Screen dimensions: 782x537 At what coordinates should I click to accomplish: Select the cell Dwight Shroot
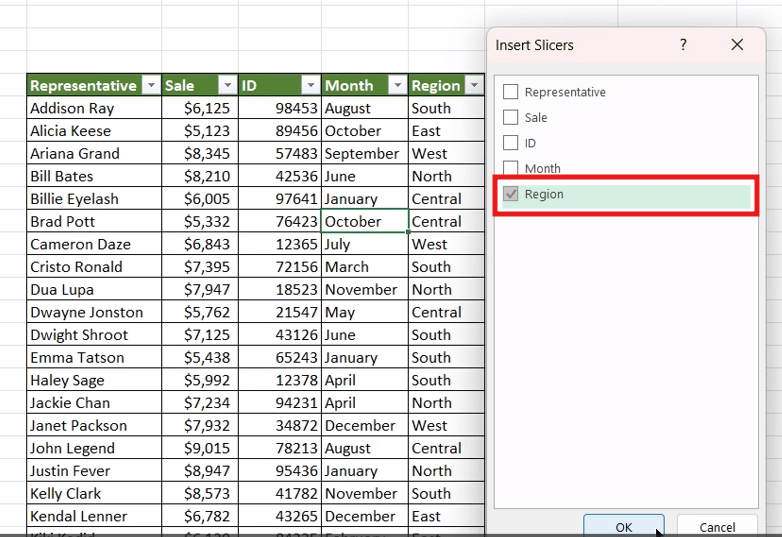[x=94, y=335]
